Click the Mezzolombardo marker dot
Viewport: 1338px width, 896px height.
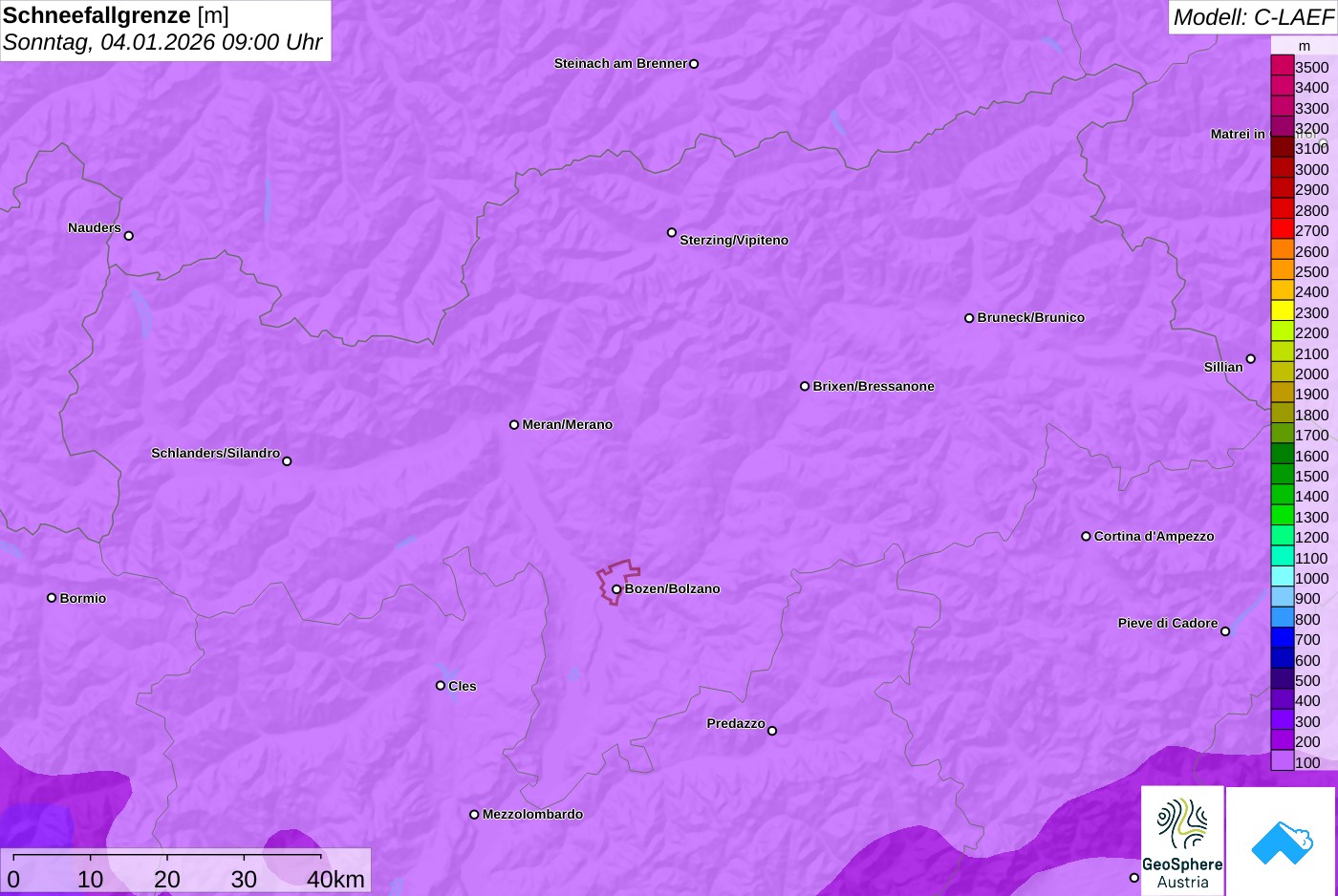(474, 815)
